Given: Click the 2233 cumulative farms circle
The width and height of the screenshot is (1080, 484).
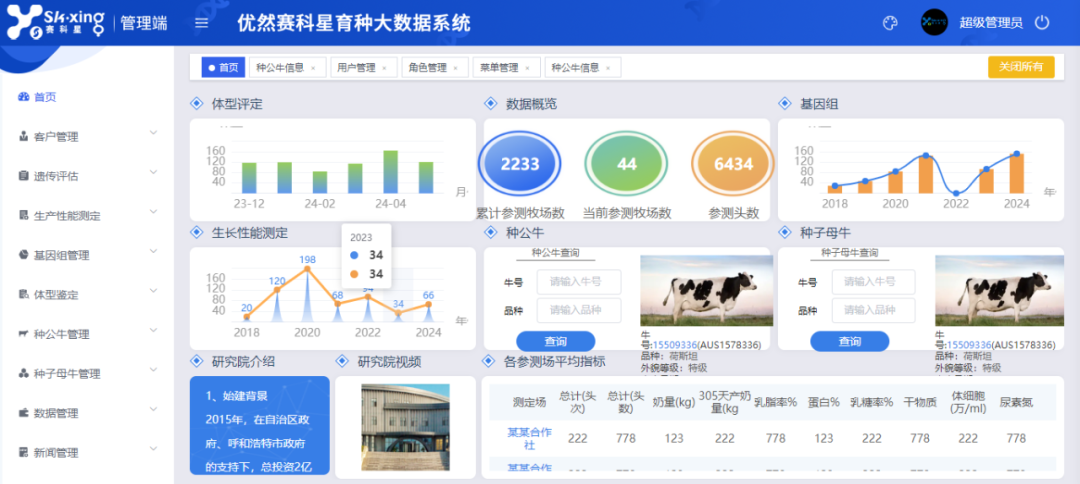Looking at the screenshot, I should click(520, 164).
